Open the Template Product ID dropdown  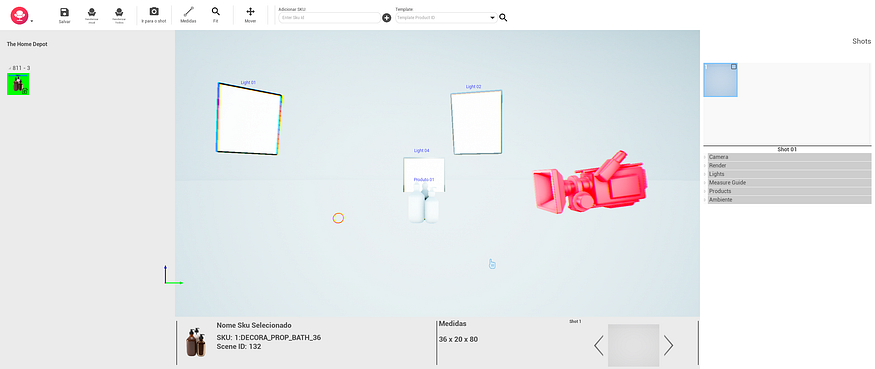point(446,18)
